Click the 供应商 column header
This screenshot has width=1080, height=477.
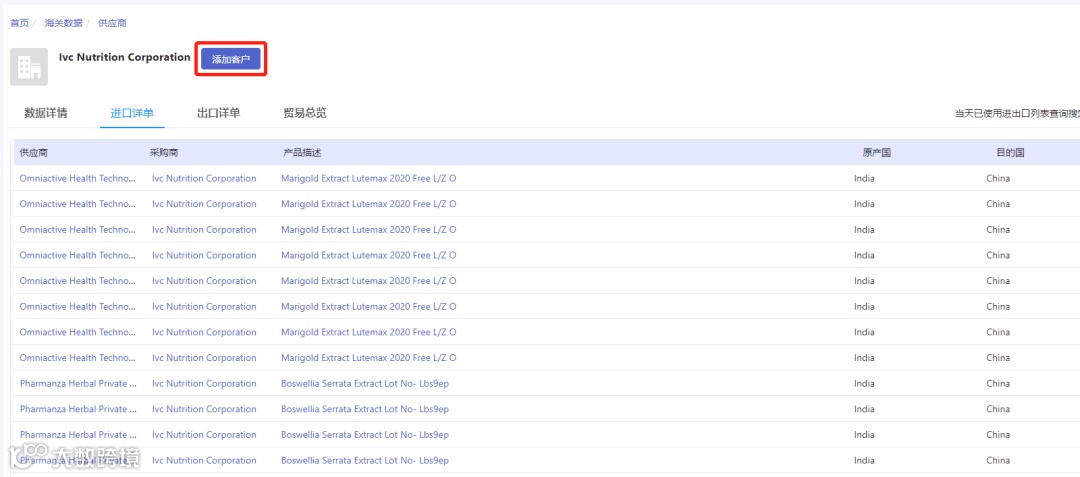[x=34, y=153]
